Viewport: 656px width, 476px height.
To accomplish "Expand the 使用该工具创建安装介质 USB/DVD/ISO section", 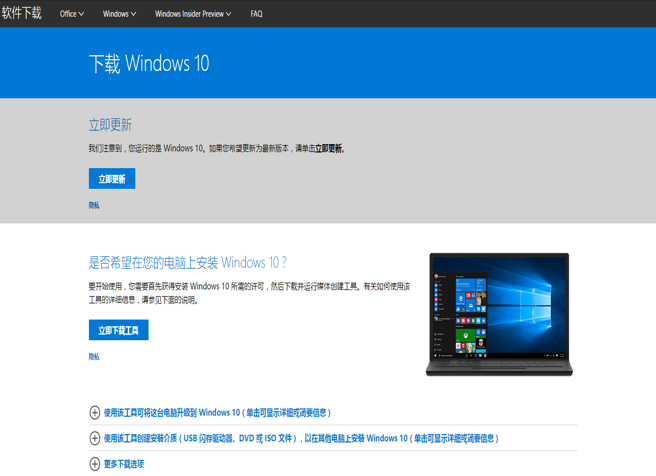I will point(300,438).
